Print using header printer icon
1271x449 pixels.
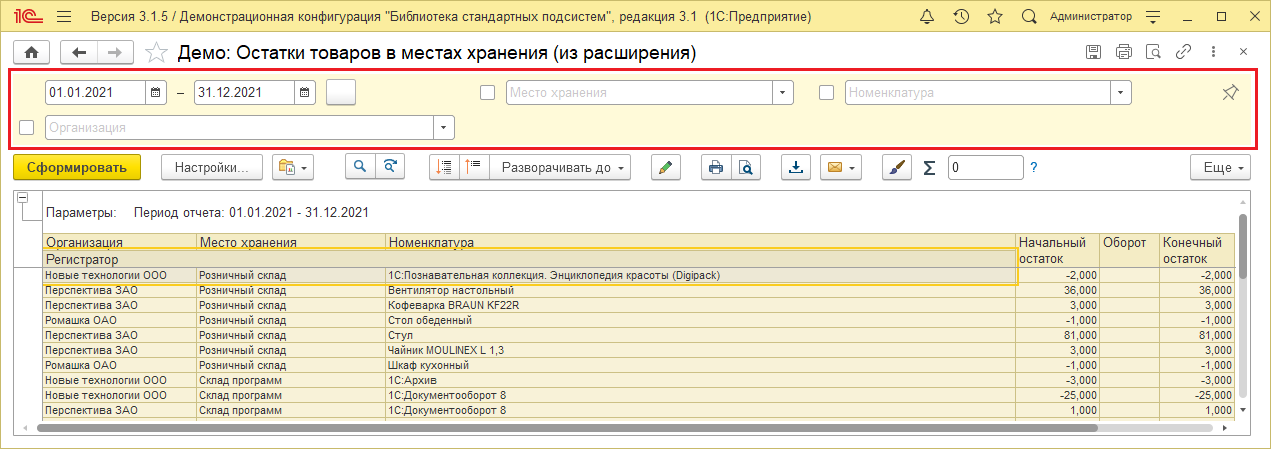pos(1124,52)
